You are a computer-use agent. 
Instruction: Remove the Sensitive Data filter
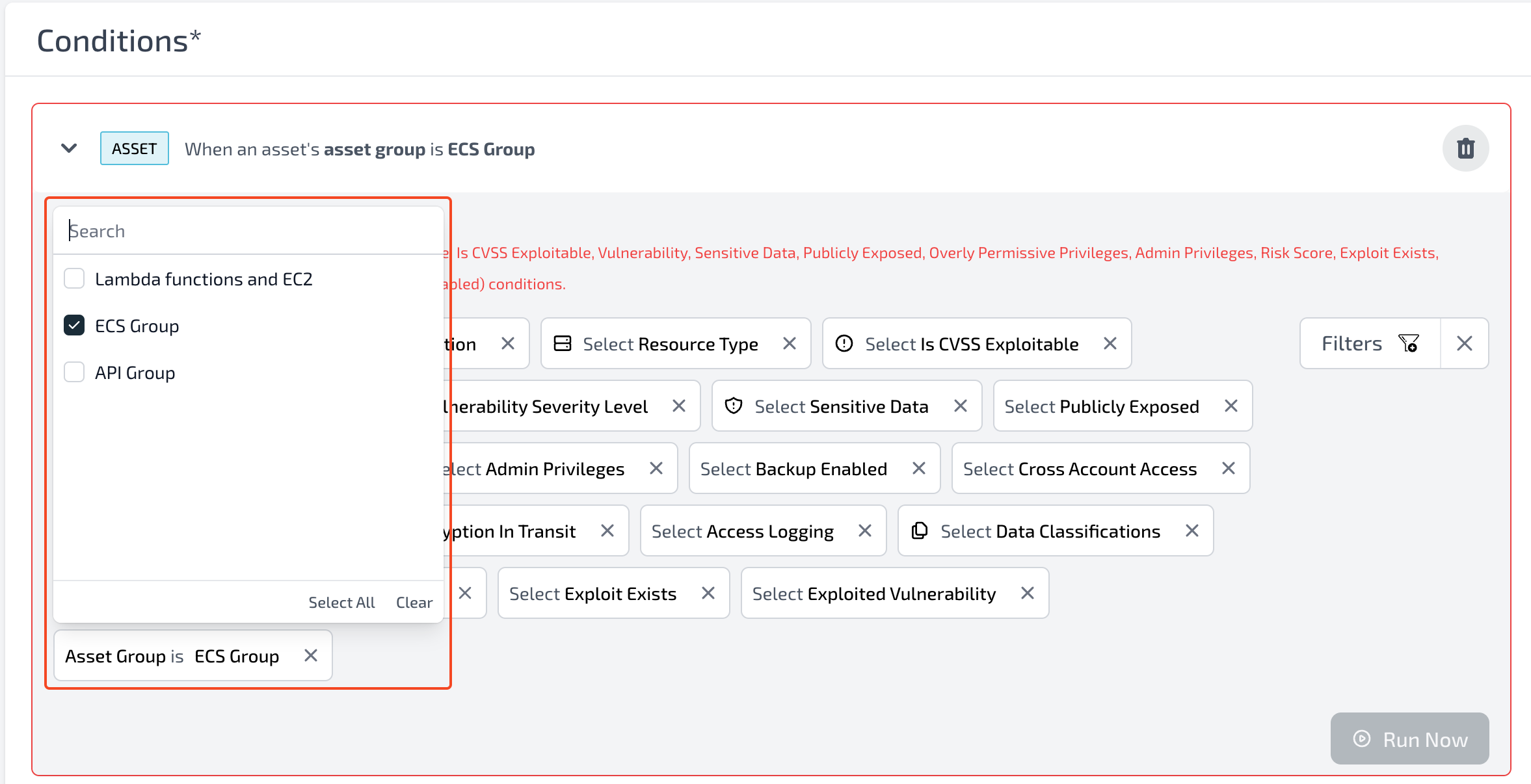pos(961,406)
